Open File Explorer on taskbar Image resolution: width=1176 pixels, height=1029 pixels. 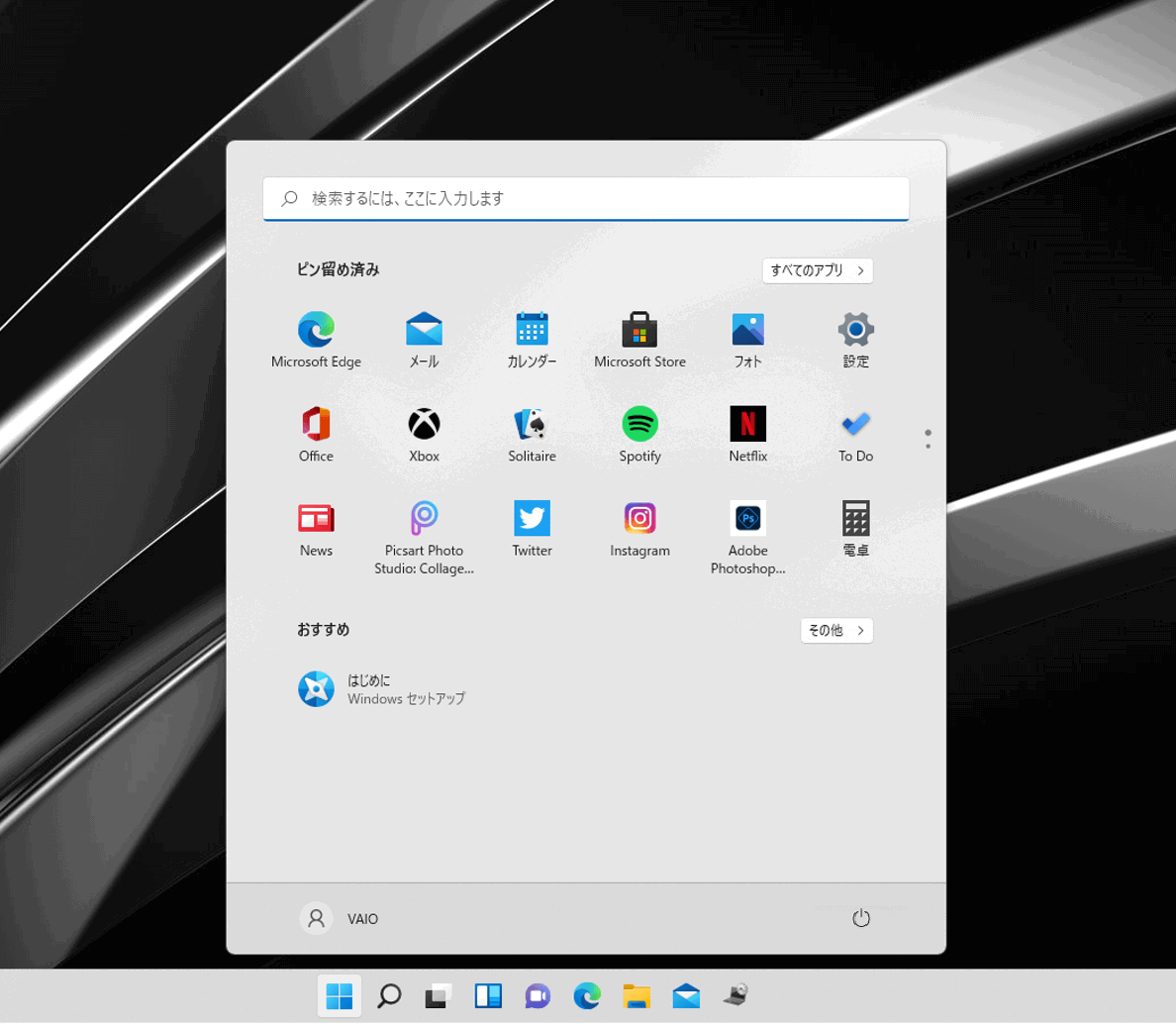tap(636, 996)
